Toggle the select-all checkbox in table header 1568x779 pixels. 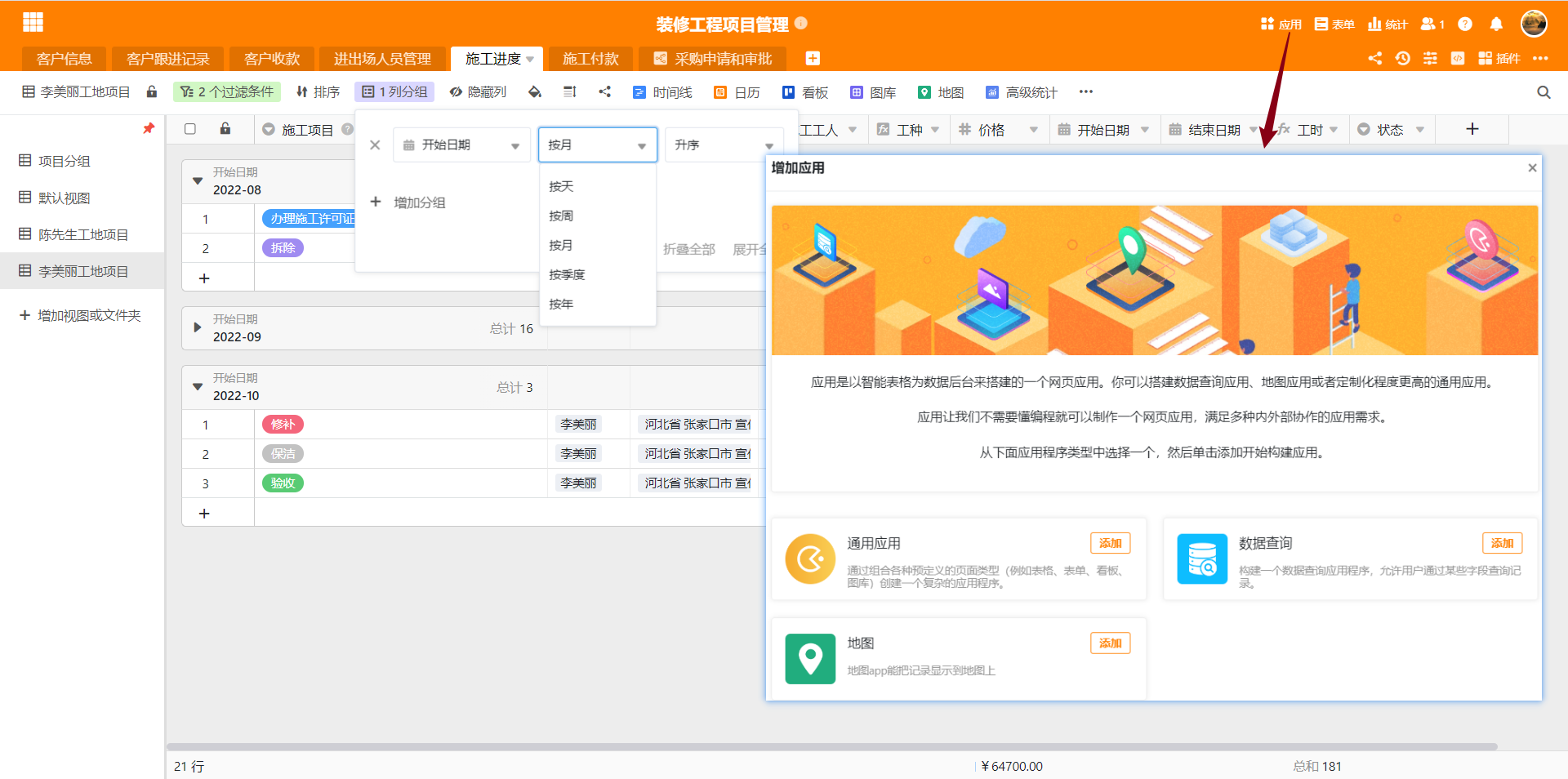coord(189,129)
